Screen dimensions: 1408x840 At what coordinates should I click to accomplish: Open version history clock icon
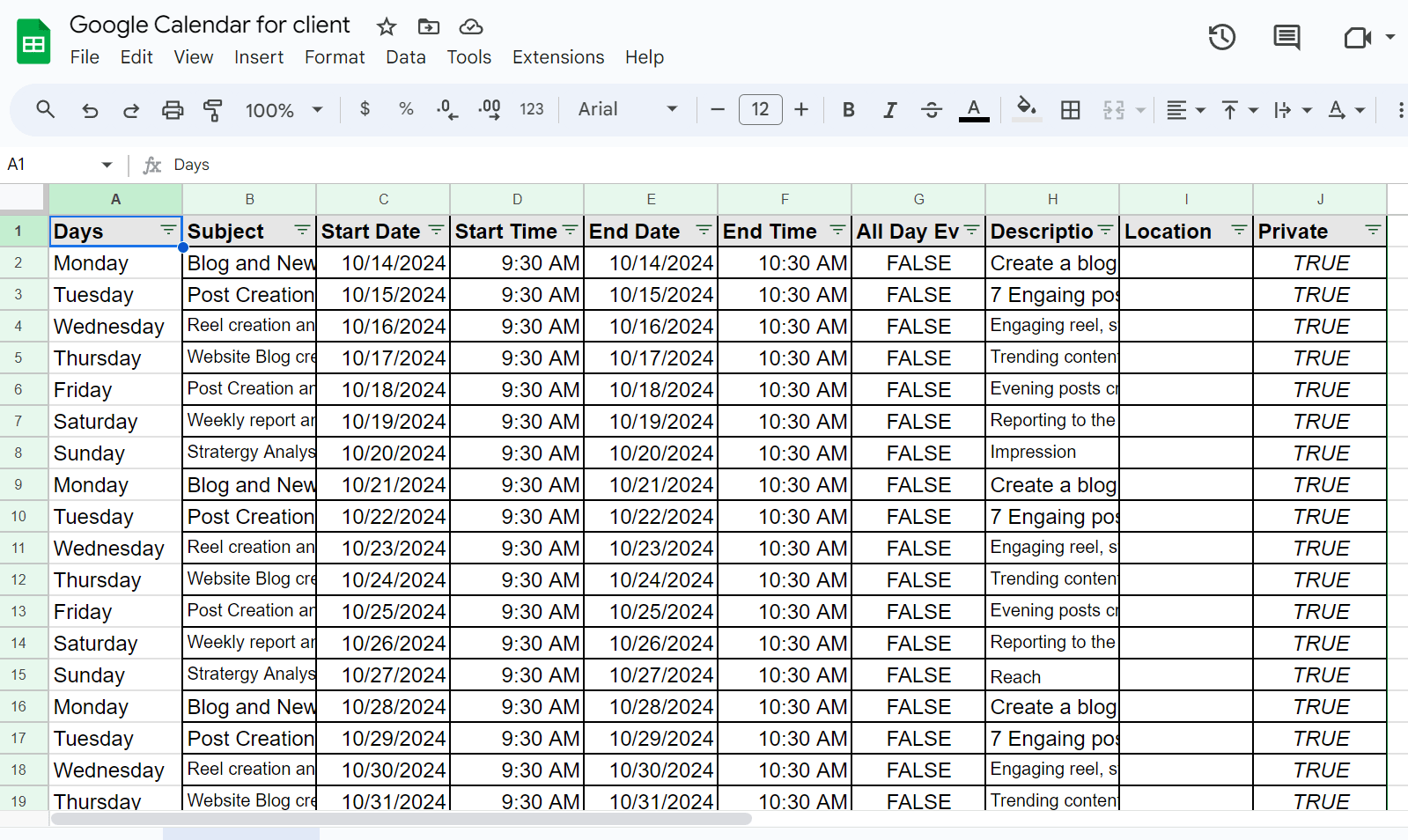coord(1221,37)
